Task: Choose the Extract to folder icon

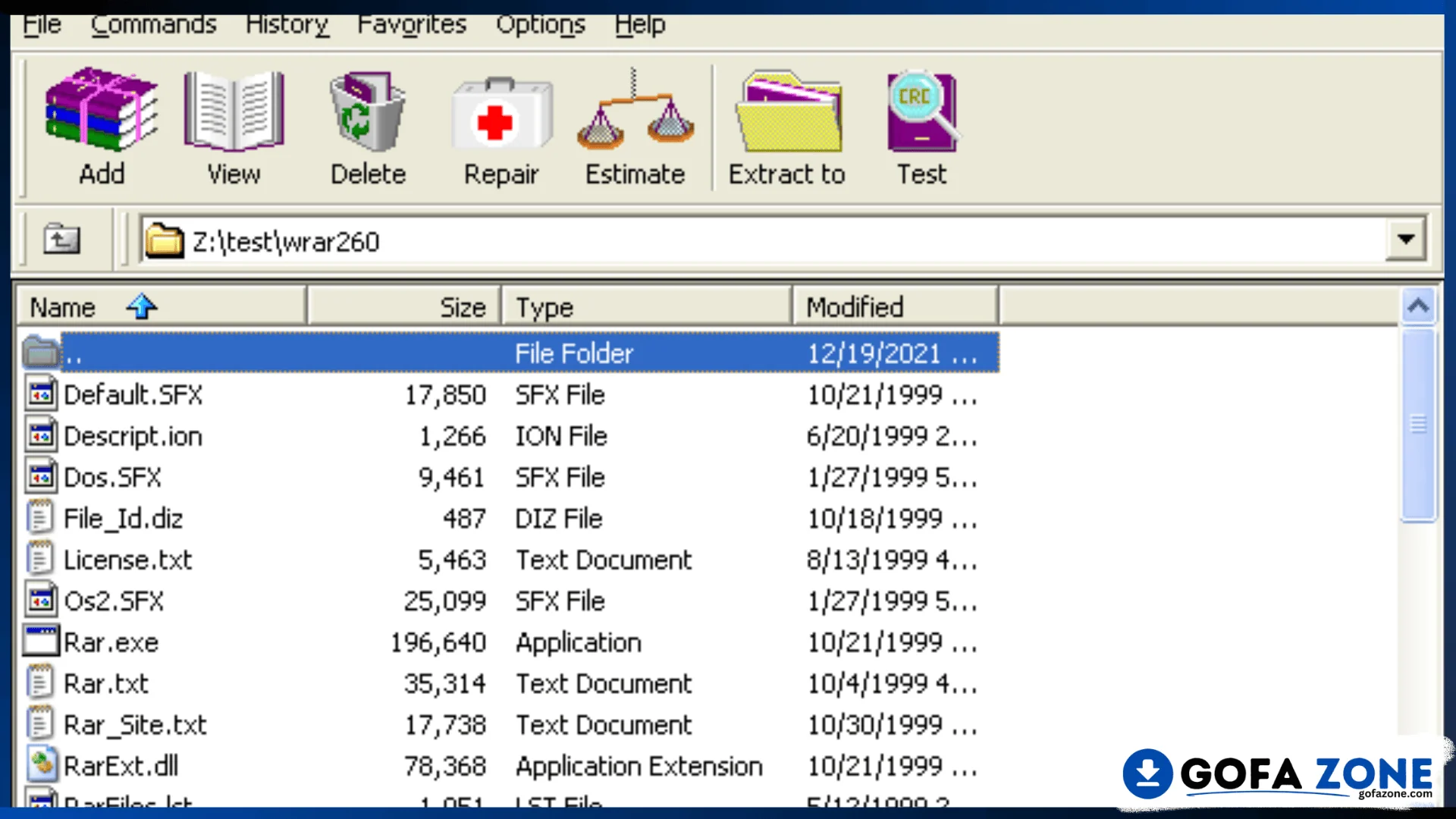Action: [x=788, y=111]
